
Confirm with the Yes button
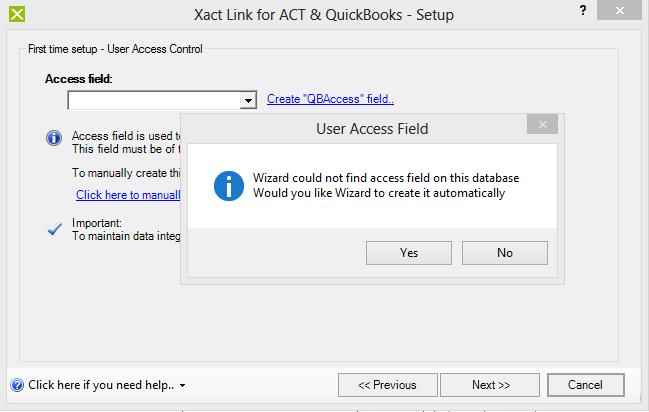[409, 253]
